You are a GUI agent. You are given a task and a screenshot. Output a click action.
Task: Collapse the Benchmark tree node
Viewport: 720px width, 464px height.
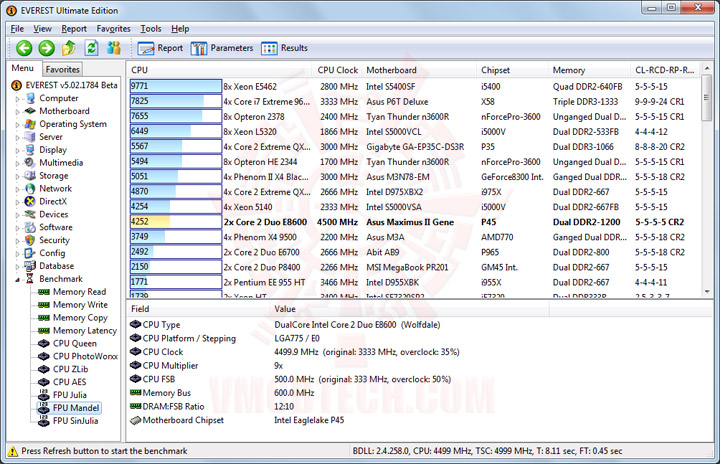[x=17, y=279]
